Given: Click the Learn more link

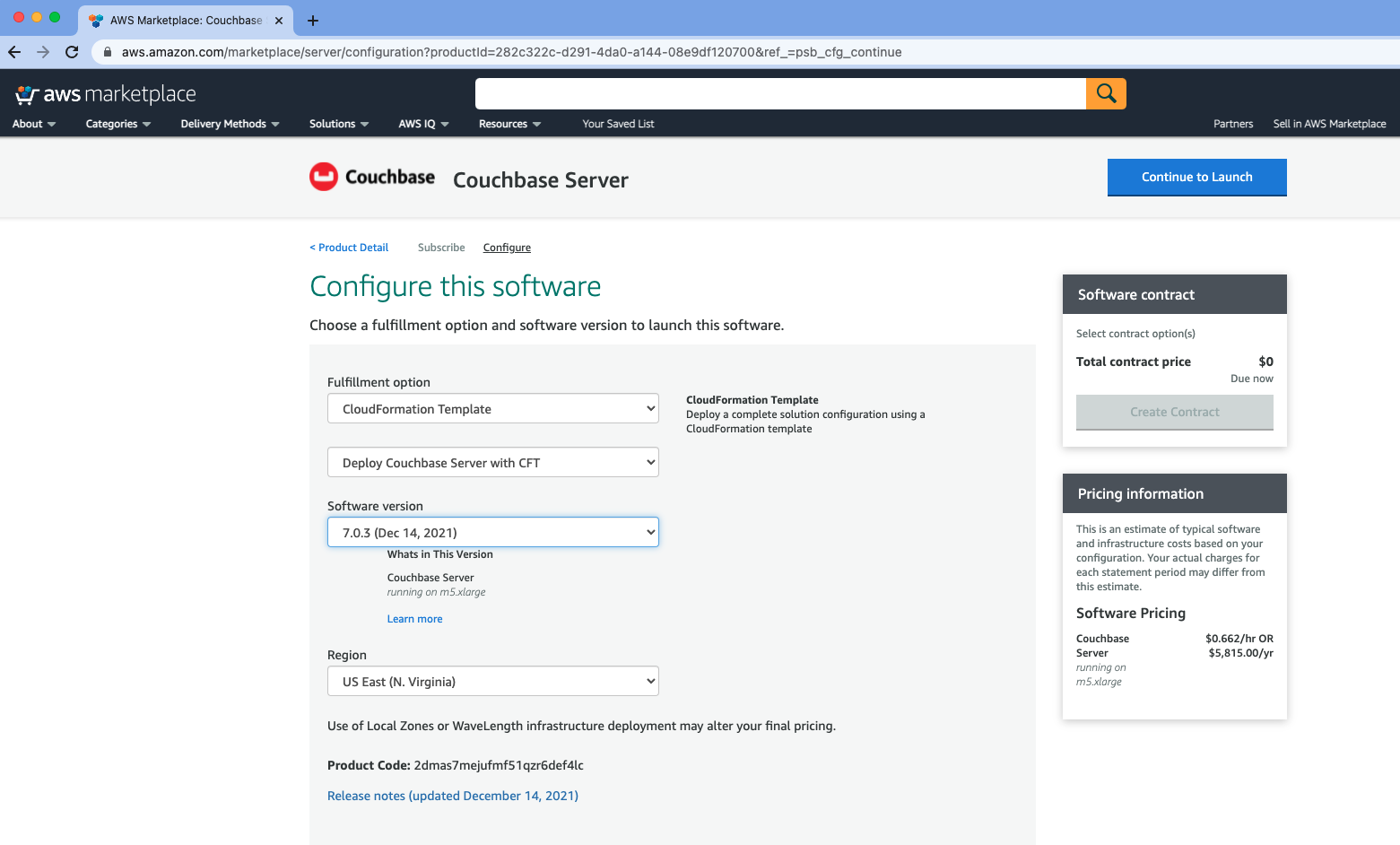Looking at the screenshot, I should coord(414,618).
